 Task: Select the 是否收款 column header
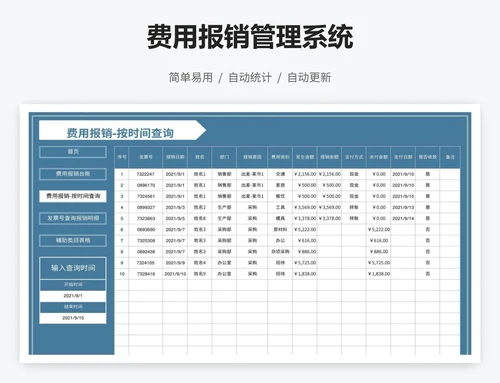tap(428, 157)
